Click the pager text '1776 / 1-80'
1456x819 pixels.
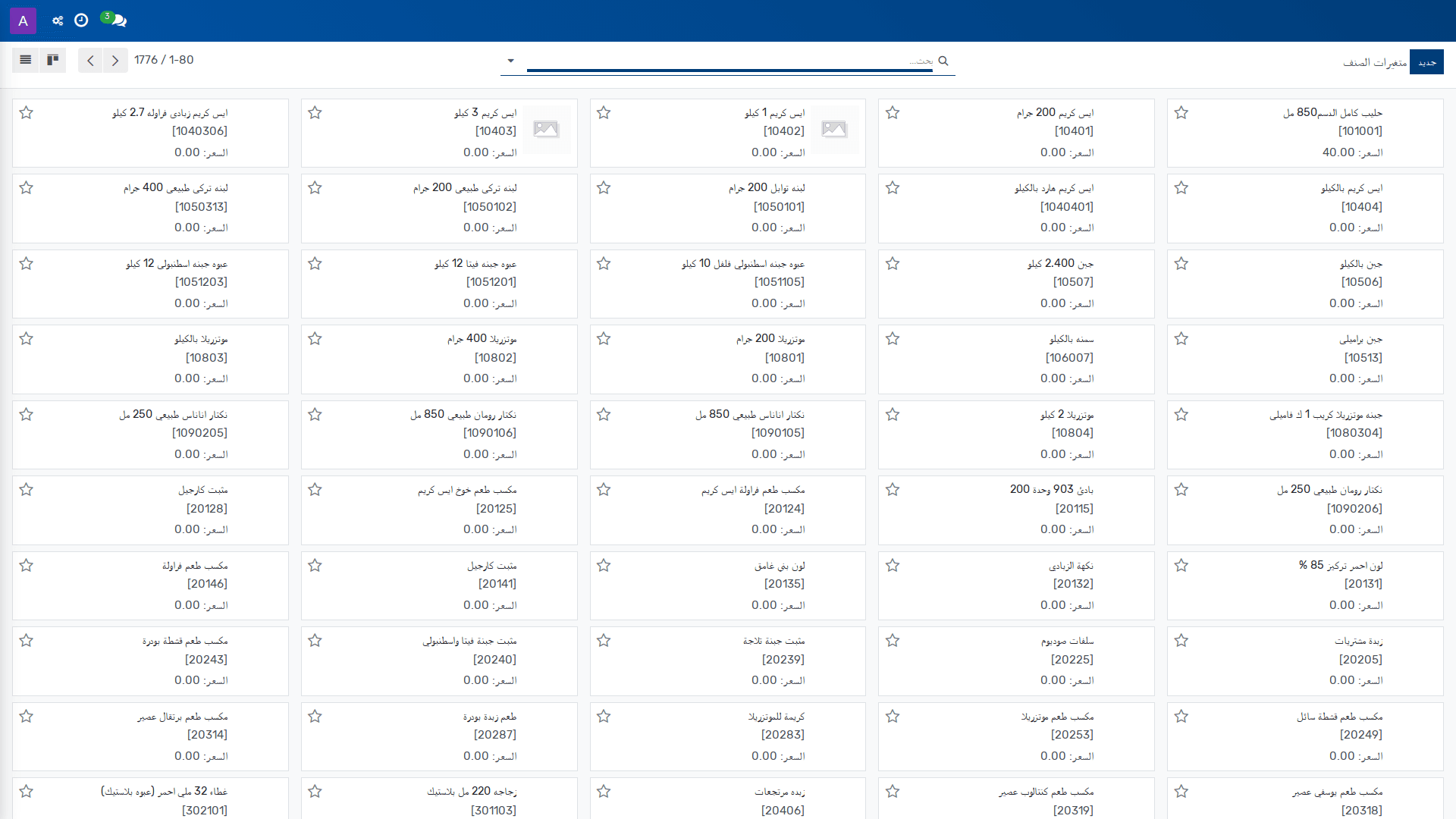(164, 60)
